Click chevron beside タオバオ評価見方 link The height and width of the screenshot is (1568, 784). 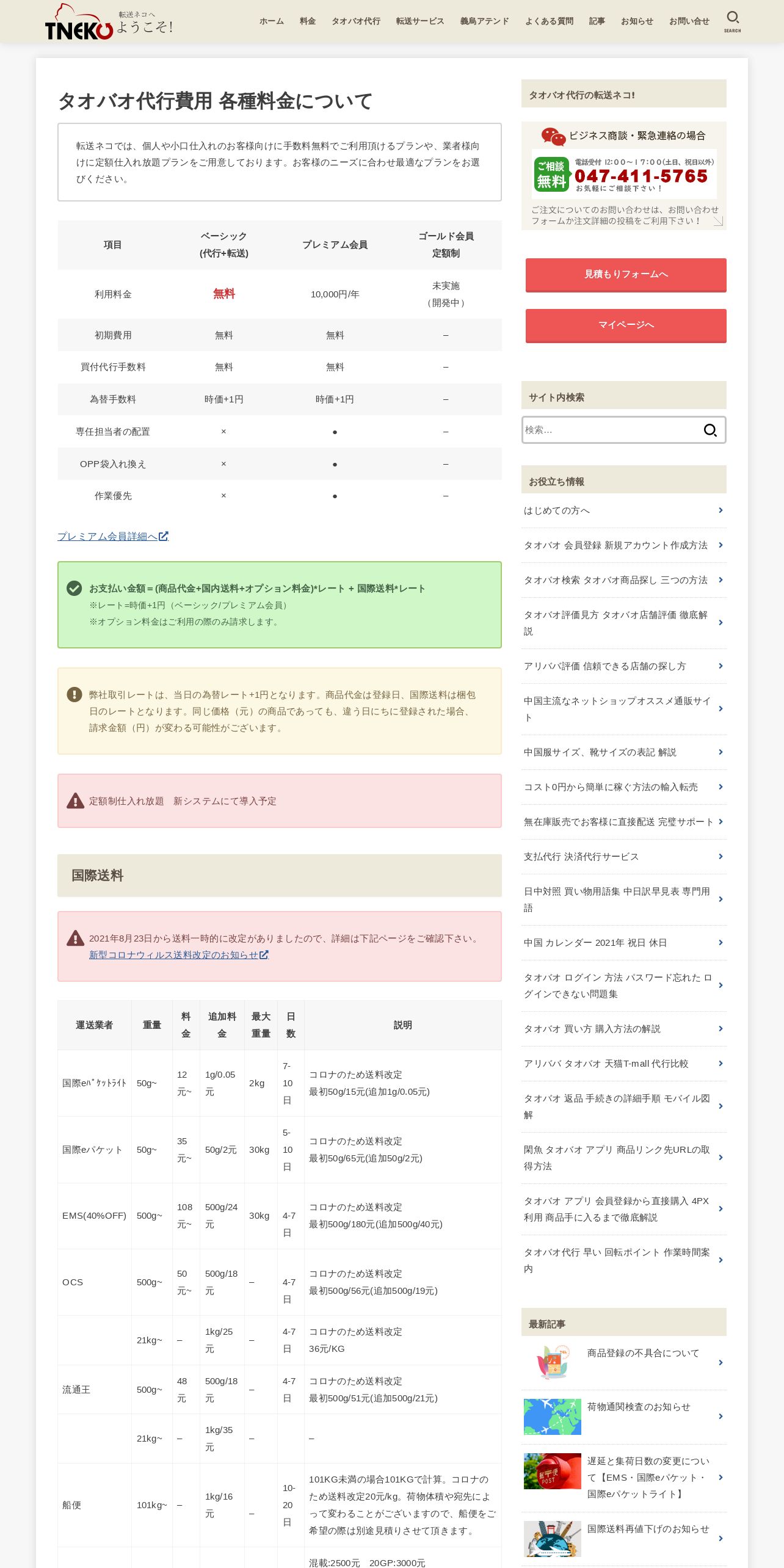click(x=720, y=623)
